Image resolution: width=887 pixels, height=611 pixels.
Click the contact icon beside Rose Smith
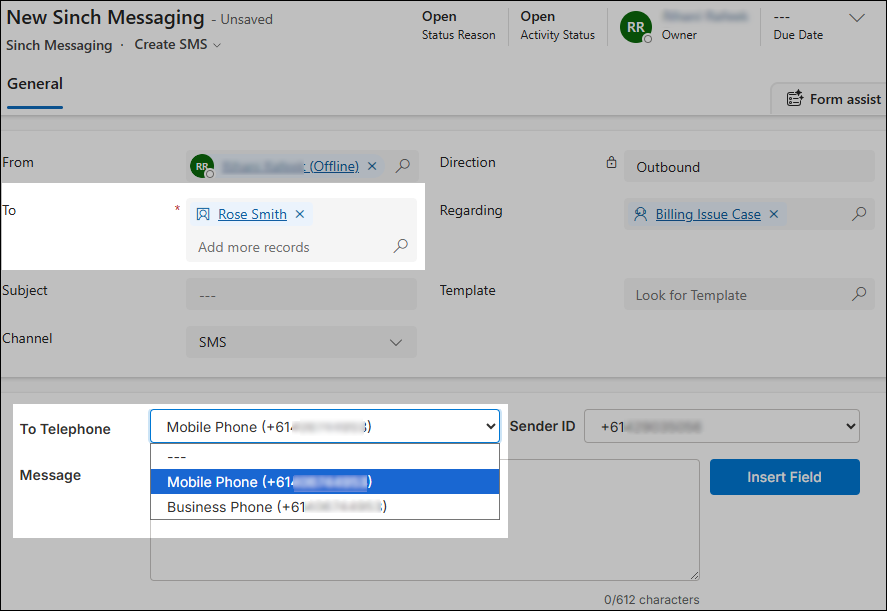[203, 214]
